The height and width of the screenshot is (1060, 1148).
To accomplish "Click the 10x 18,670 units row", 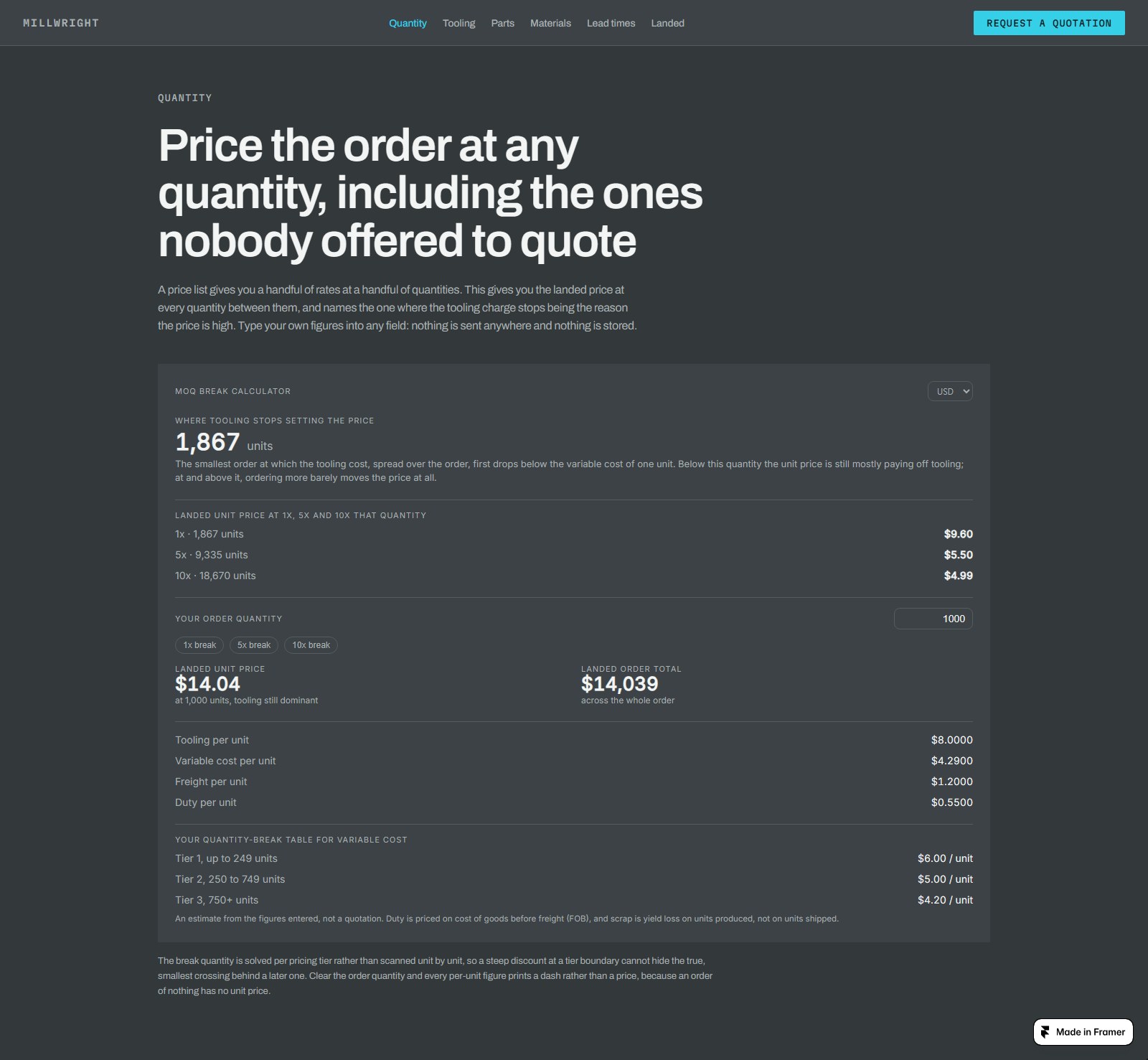I will pyautogui.click(x=574, y=576).
